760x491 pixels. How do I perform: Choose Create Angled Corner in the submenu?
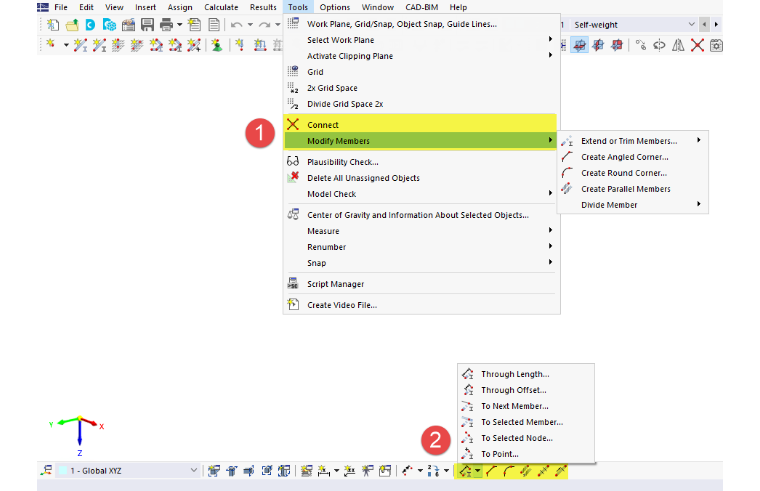[632, 157]
